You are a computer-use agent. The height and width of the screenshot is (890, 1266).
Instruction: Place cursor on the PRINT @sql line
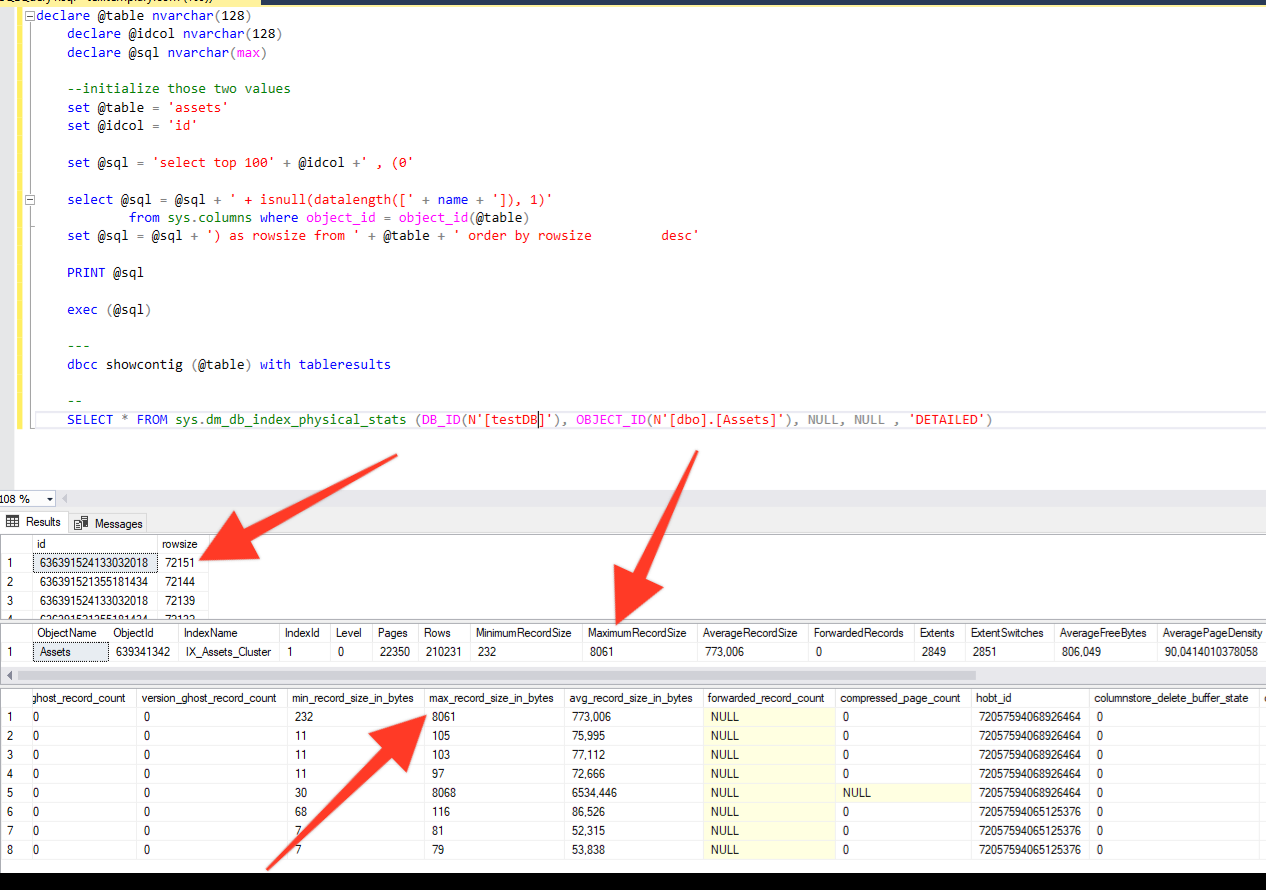coord(106,272)
